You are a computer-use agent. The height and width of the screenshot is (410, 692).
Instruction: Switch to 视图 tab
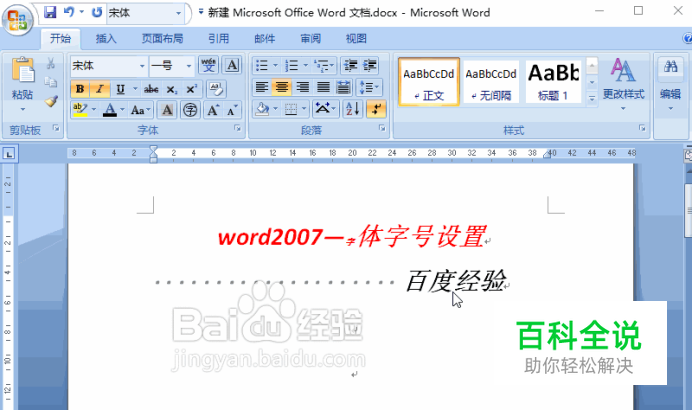(x=356, y=39)
